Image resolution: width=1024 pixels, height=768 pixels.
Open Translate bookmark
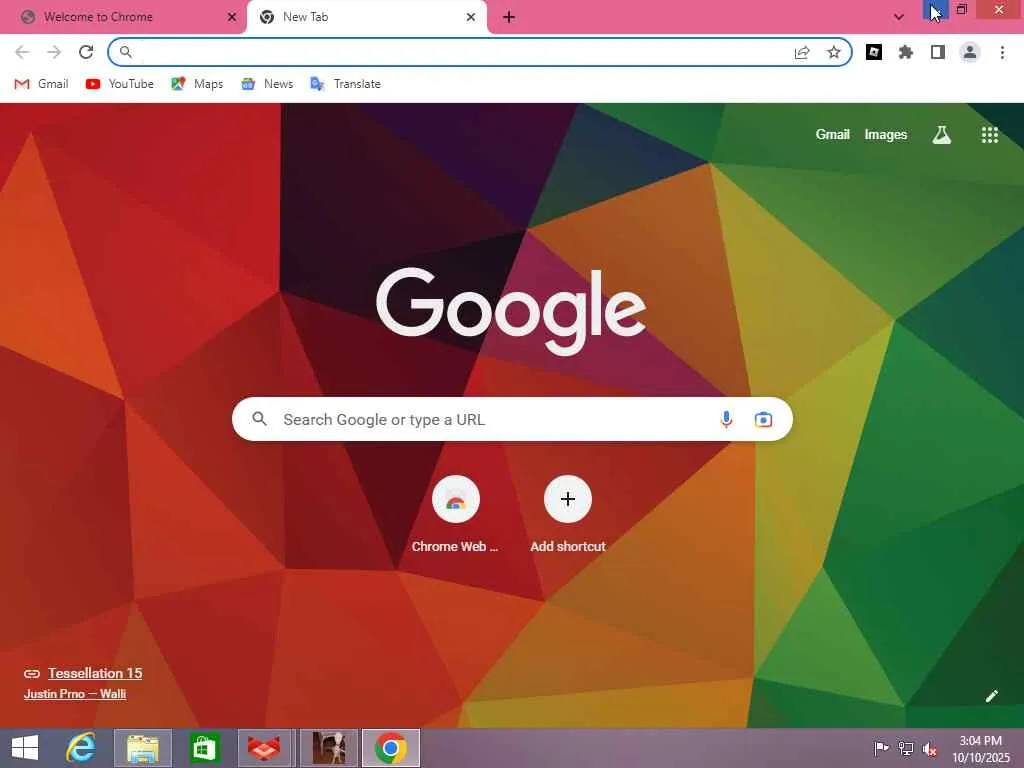click(x=345, y=84)
